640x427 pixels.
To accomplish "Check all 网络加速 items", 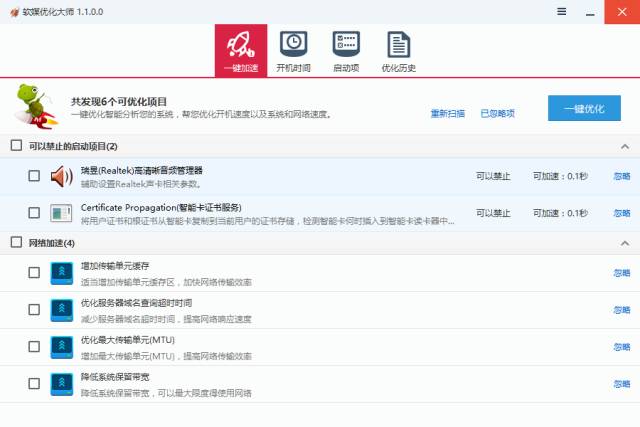I will coord(16,242).
